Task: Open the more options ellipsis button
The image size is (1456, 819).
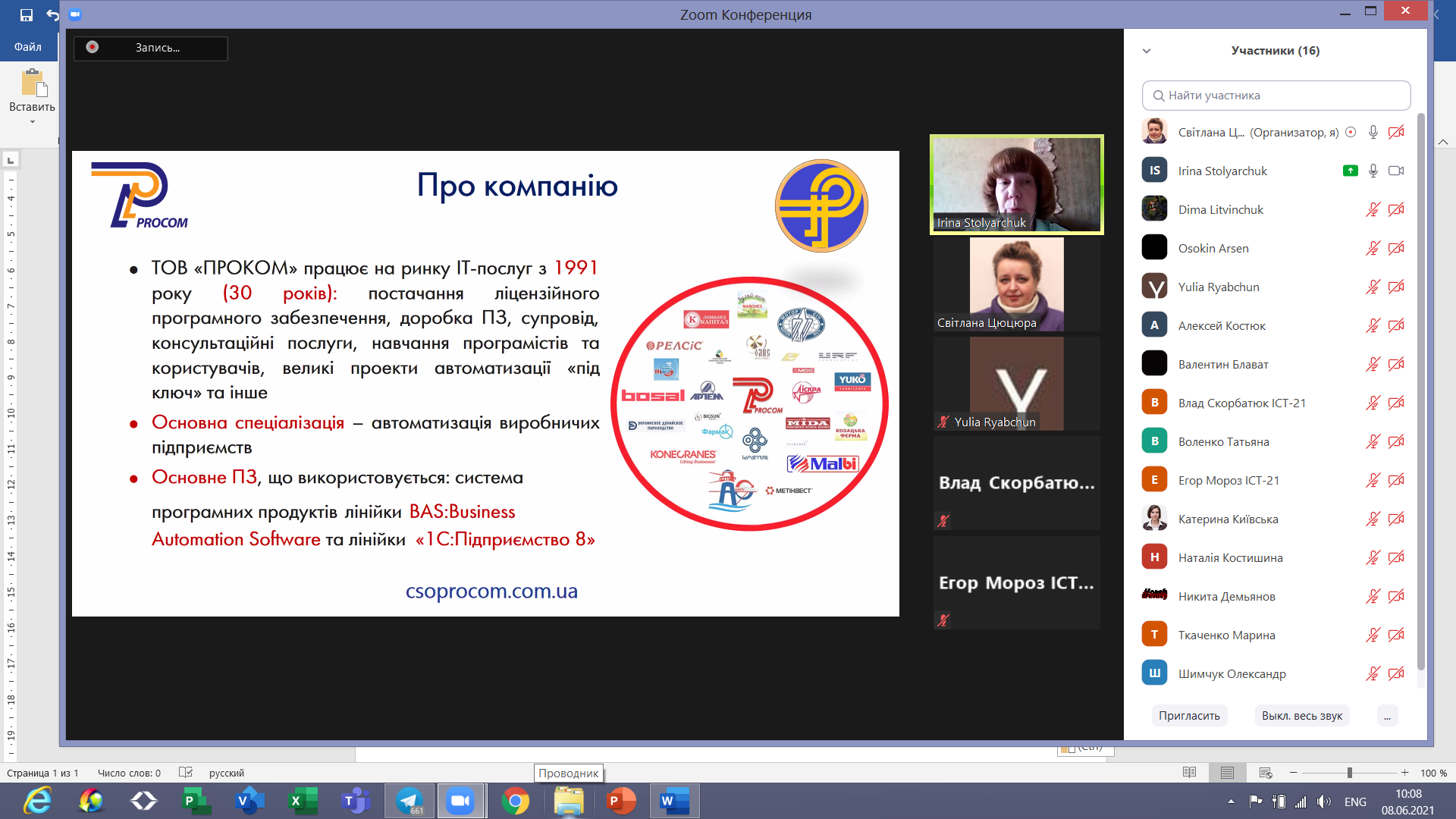Action: 1387,716
